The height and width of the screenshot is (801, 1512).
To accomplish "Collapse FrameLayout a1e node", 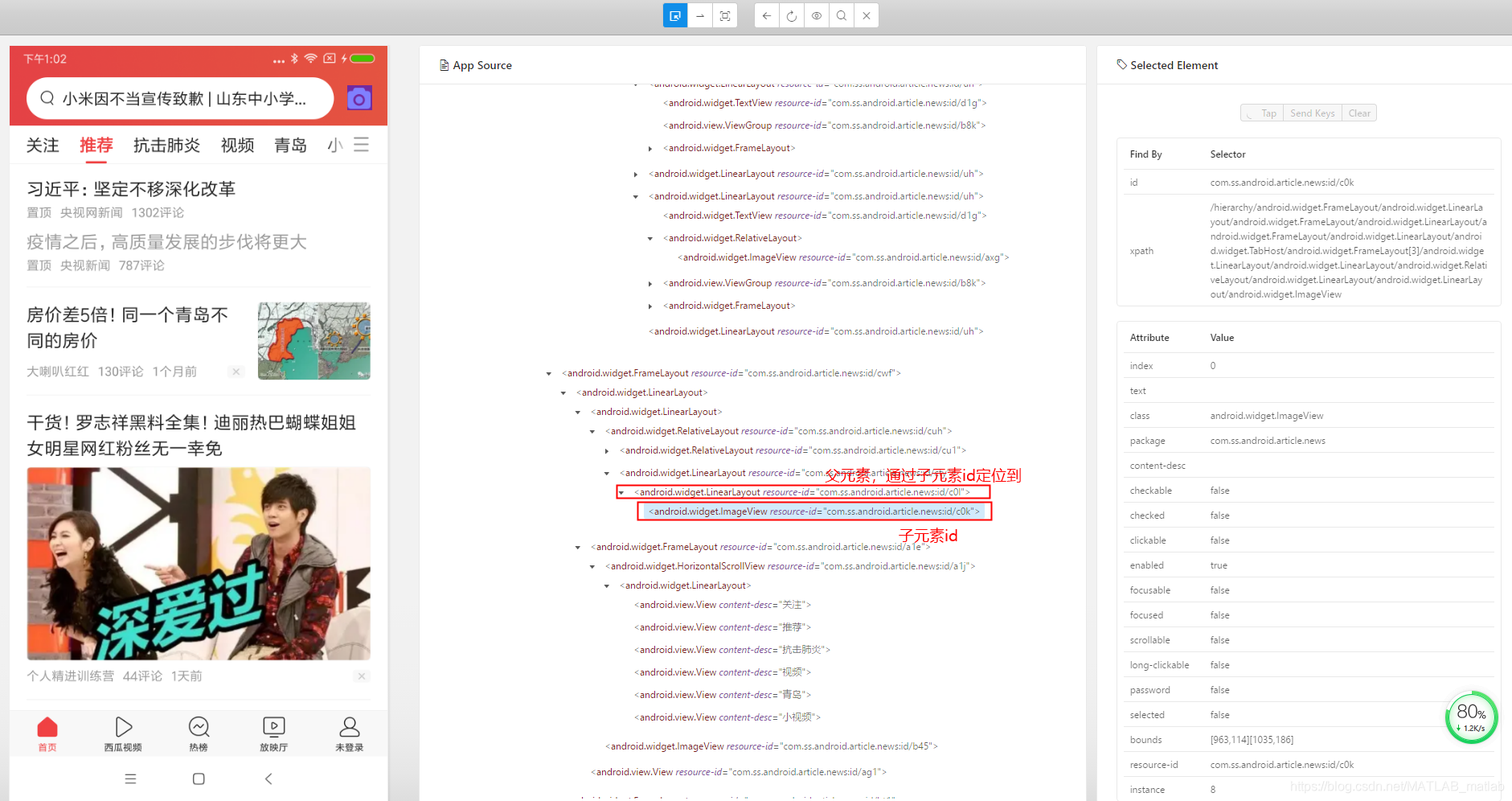I will tap(578, 547).
